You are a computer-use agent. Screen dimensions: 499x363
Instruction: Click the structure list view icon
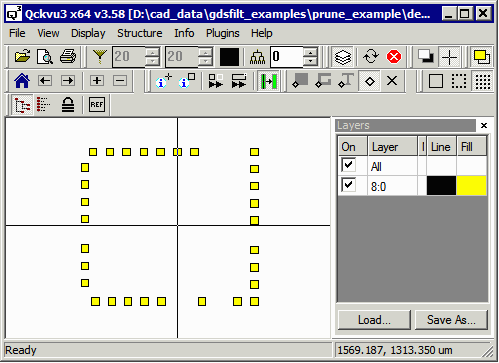click(44, 105)
